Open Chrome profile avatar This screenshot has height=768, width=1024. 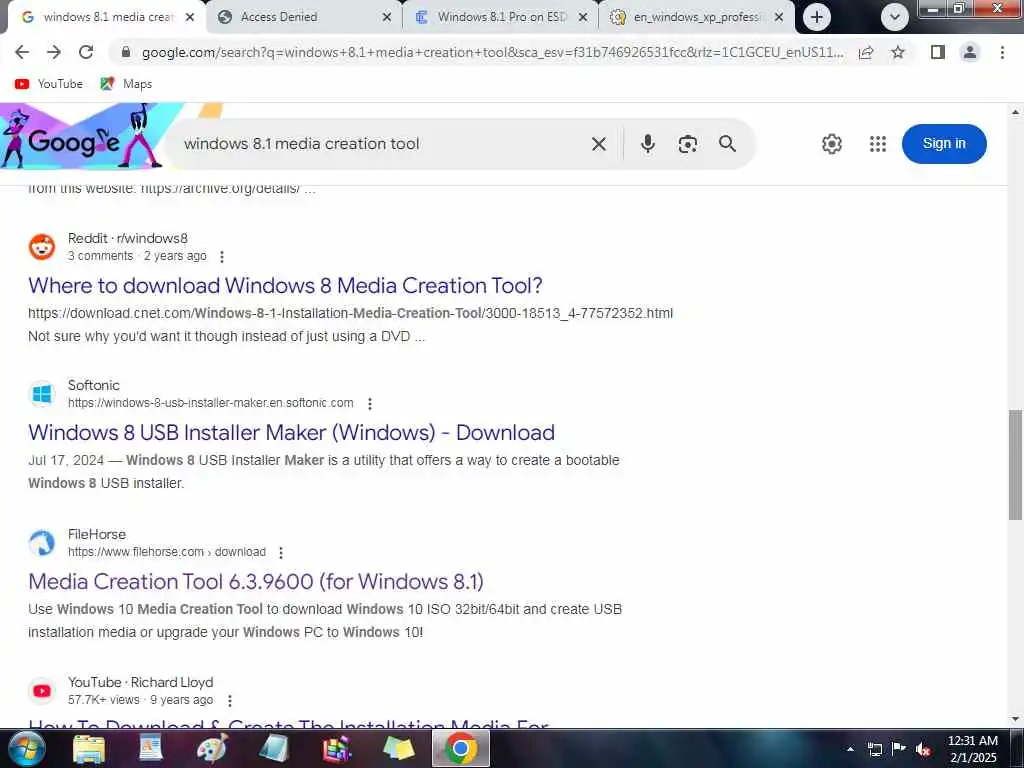(970, 52)
